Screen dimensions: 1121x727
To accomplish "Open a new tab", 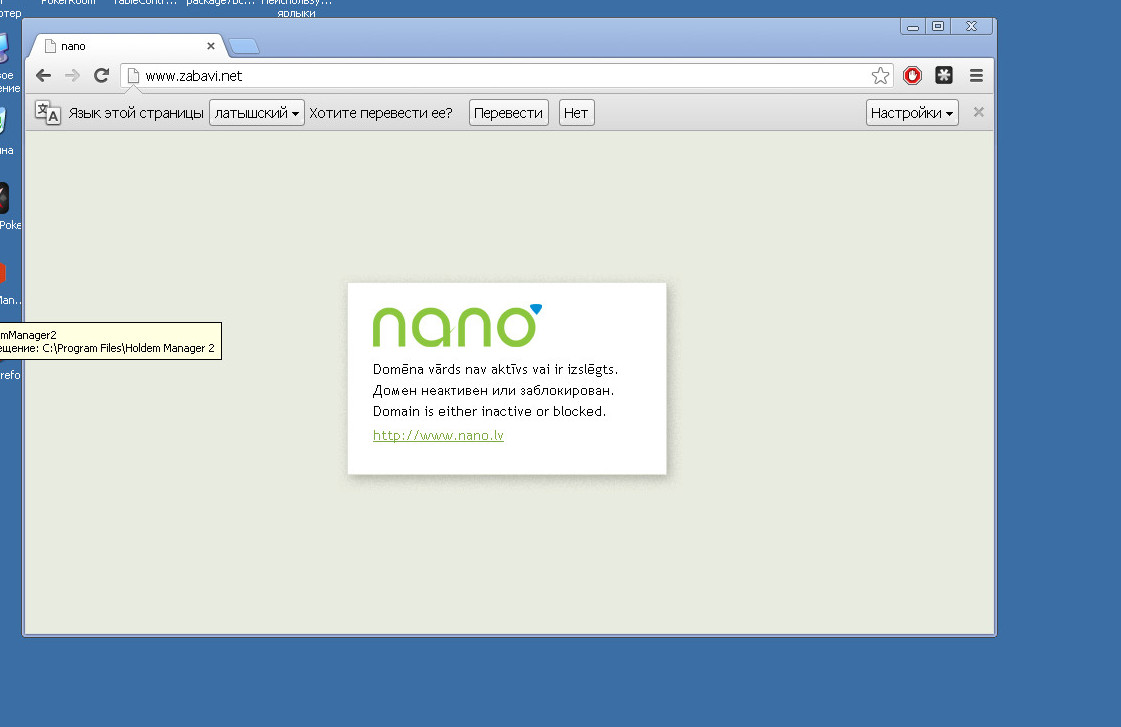I will click(245, 46).
